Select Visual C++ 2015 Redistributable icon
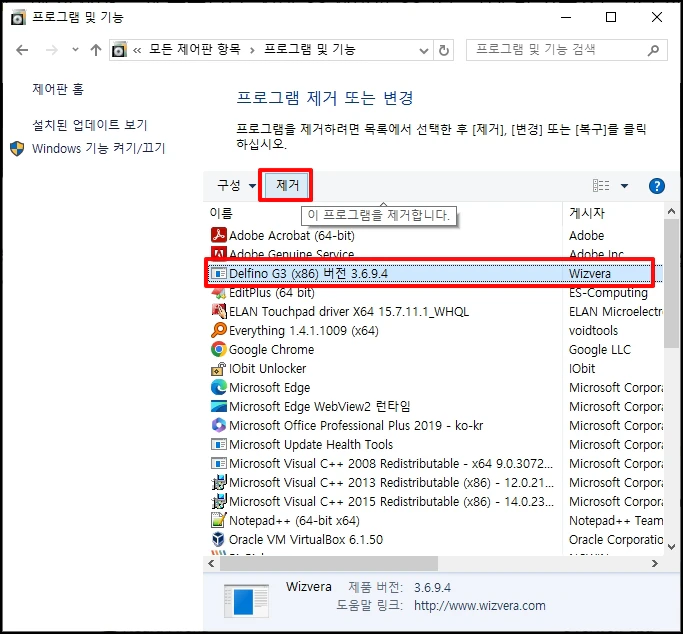Screen dimensions: 683x634 219,502
